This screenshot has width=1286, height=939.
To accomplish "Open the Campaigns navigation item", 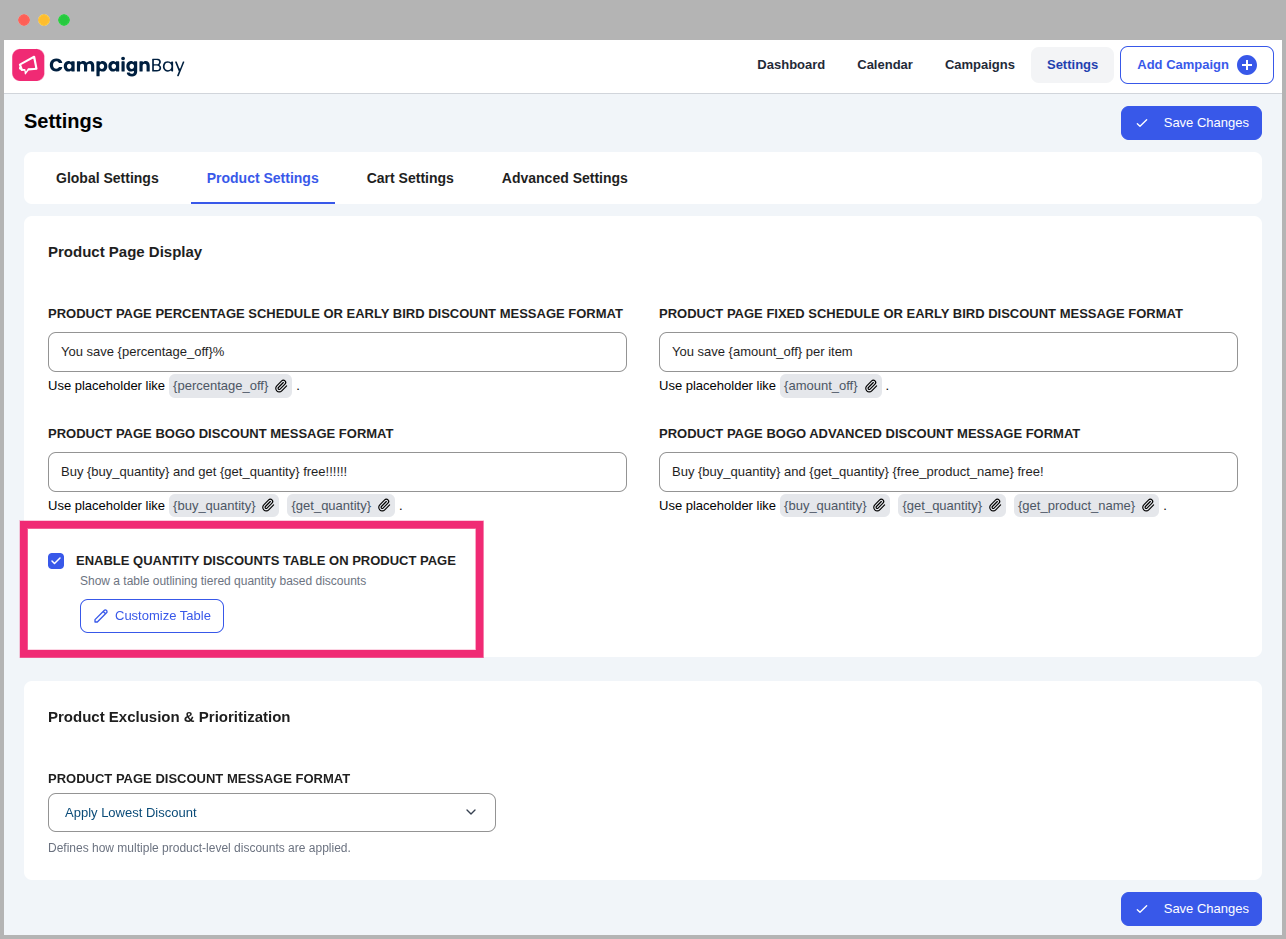I will (x=979, y=64).
